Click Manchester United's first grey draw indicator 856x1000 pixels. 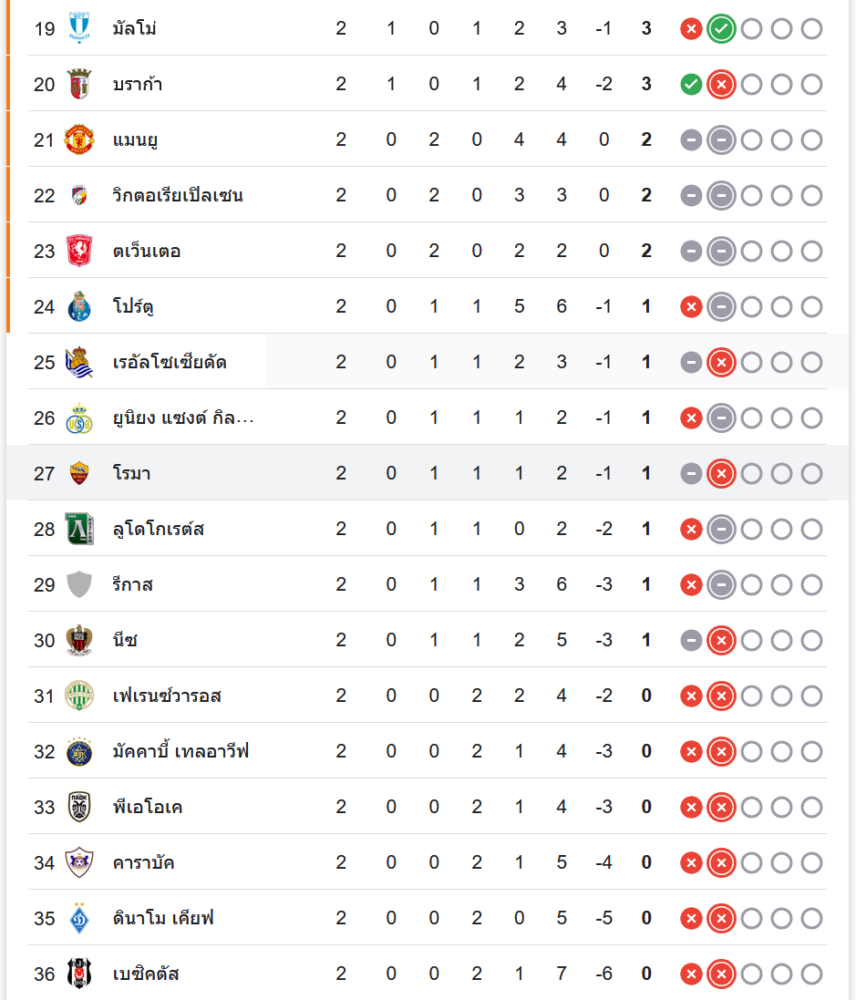[x=690, y=140]
